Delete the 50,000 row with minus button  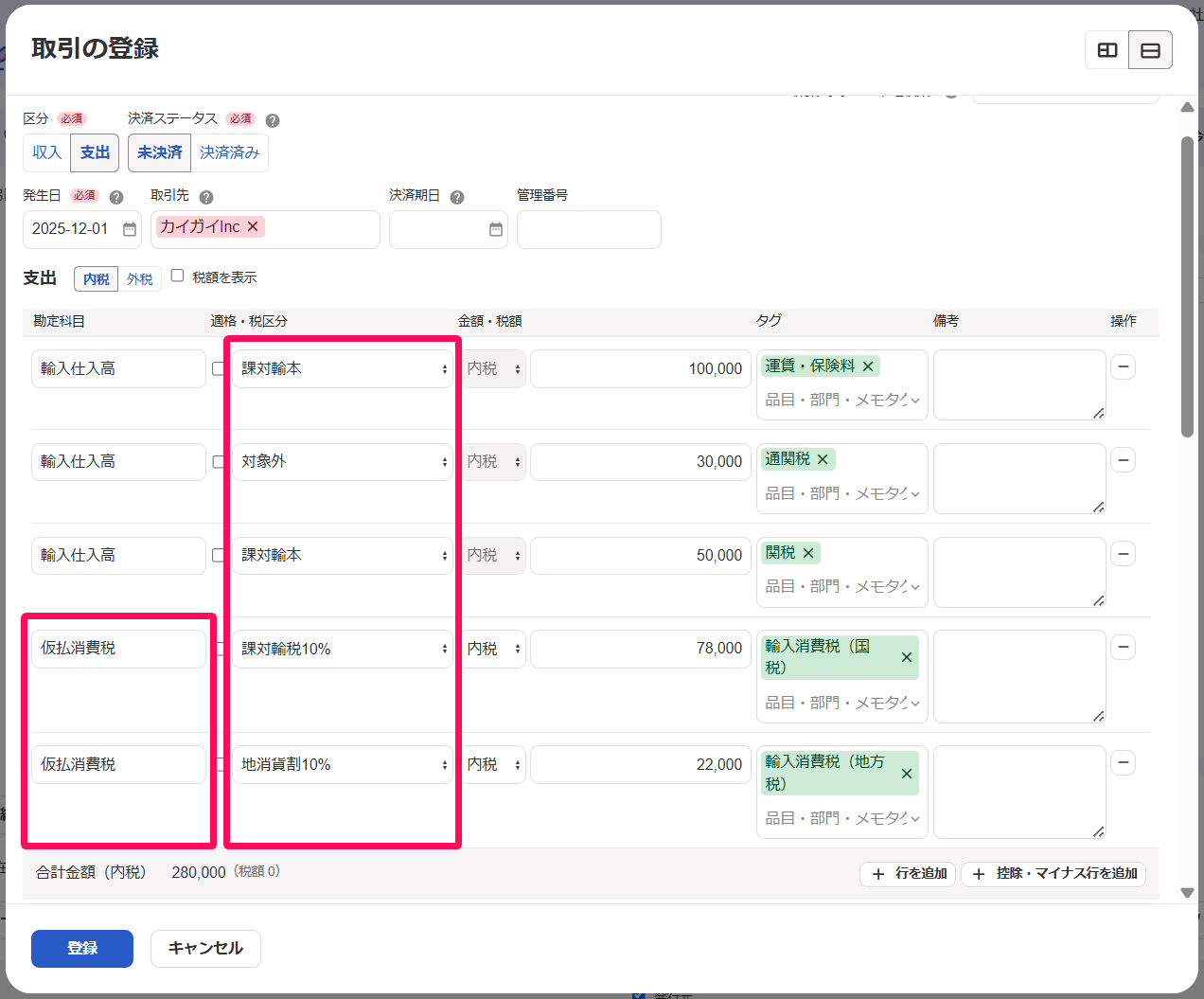(x=1124, y=554)
